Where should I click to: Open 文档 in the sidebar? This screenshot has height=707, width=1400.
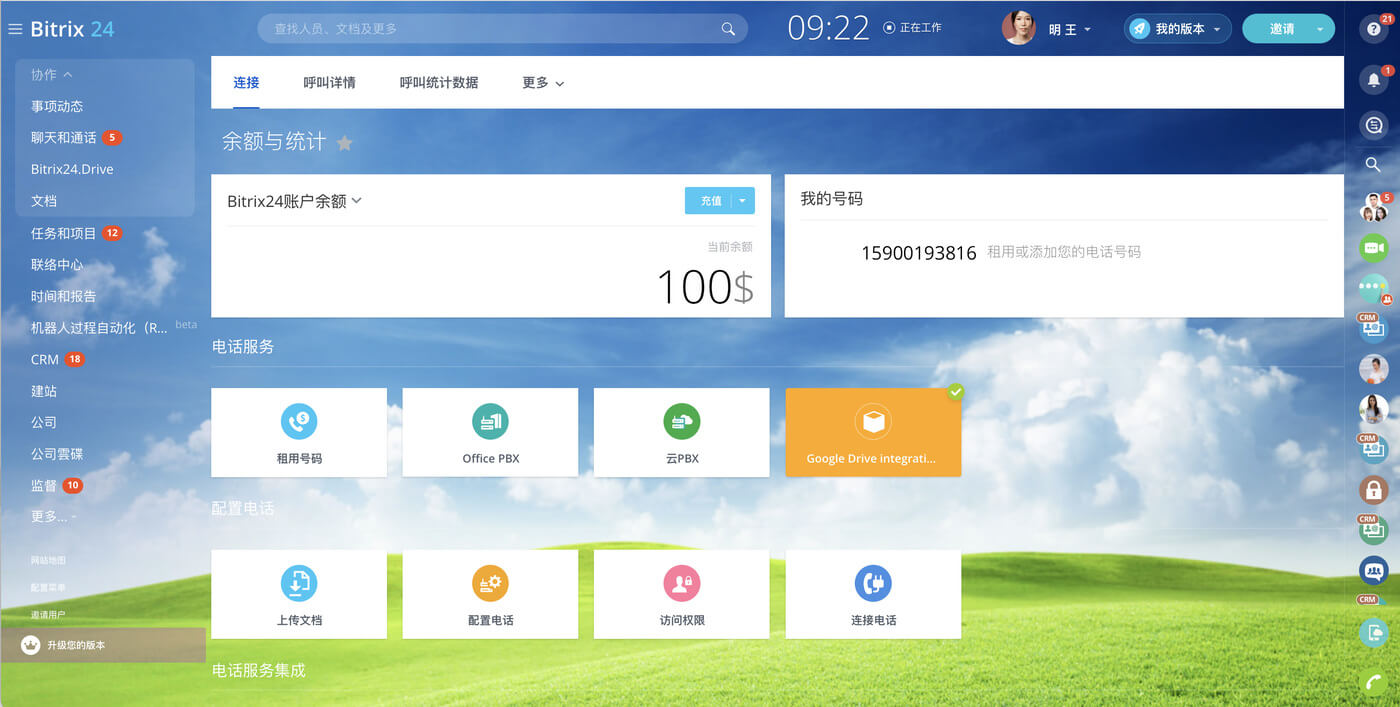pos(44,201)
